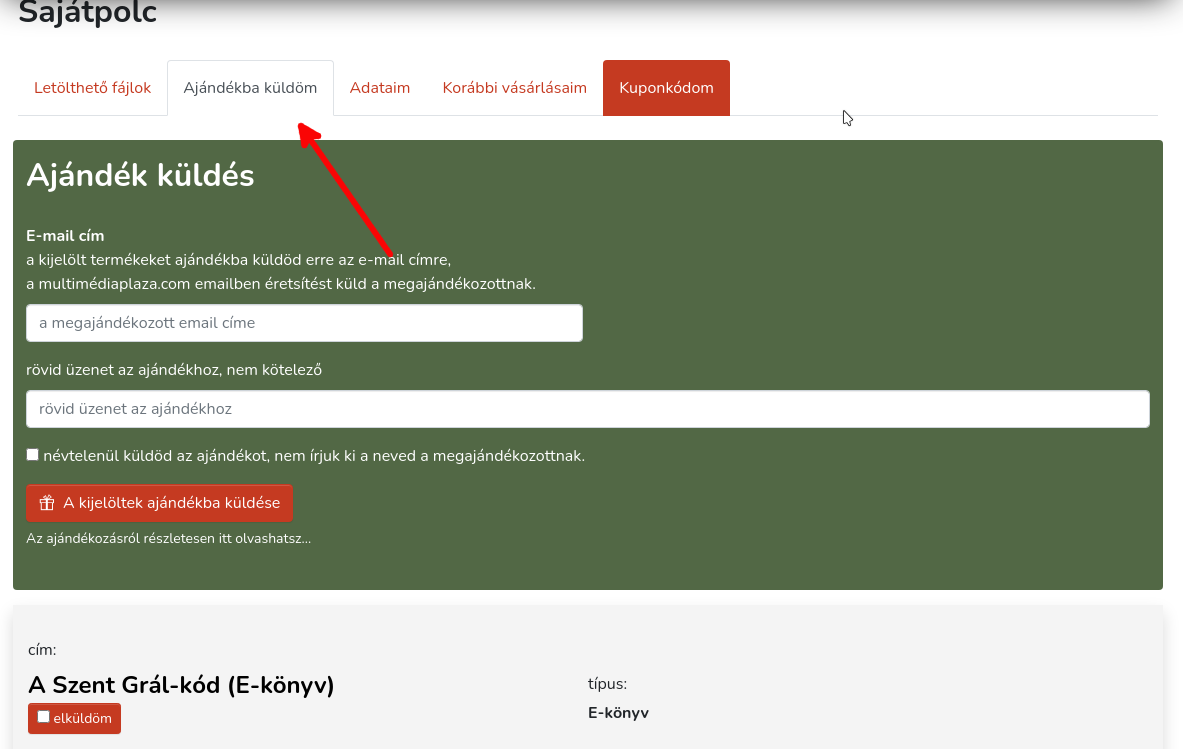
Task: Focus the recipient email address field
Action: tap(304, 323)
